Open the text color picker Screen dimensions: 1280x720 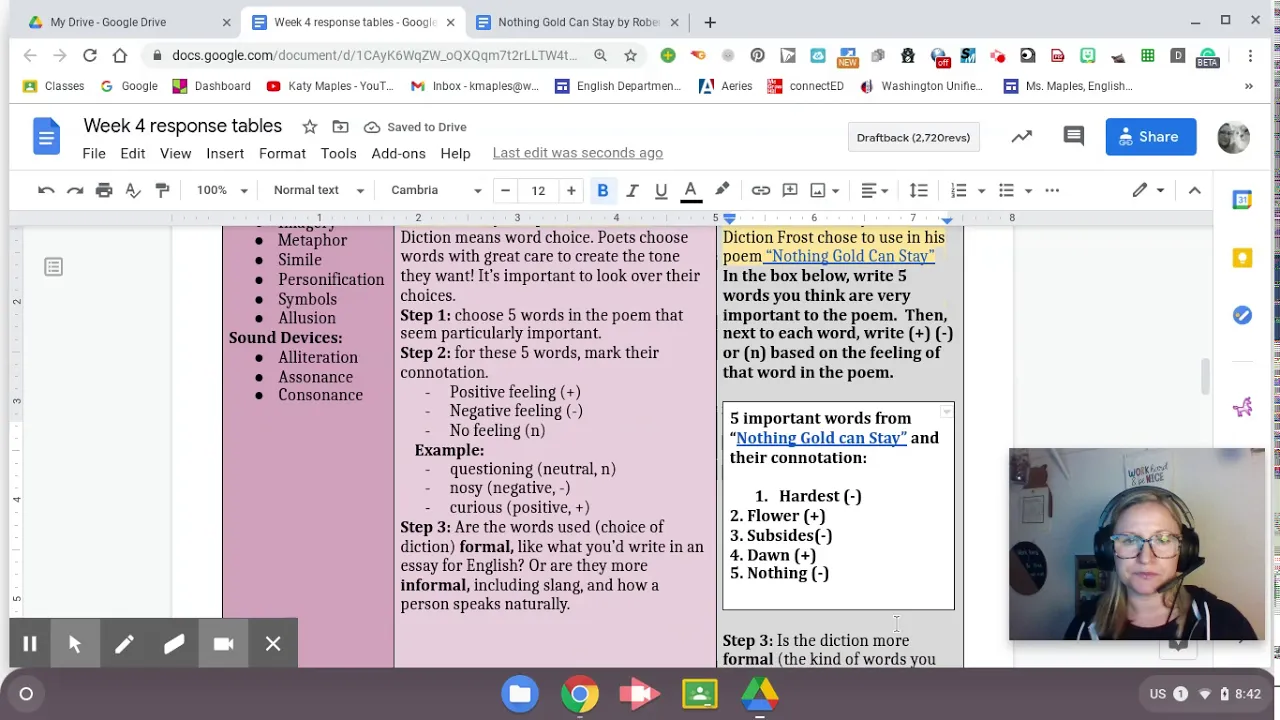(691, 190)
